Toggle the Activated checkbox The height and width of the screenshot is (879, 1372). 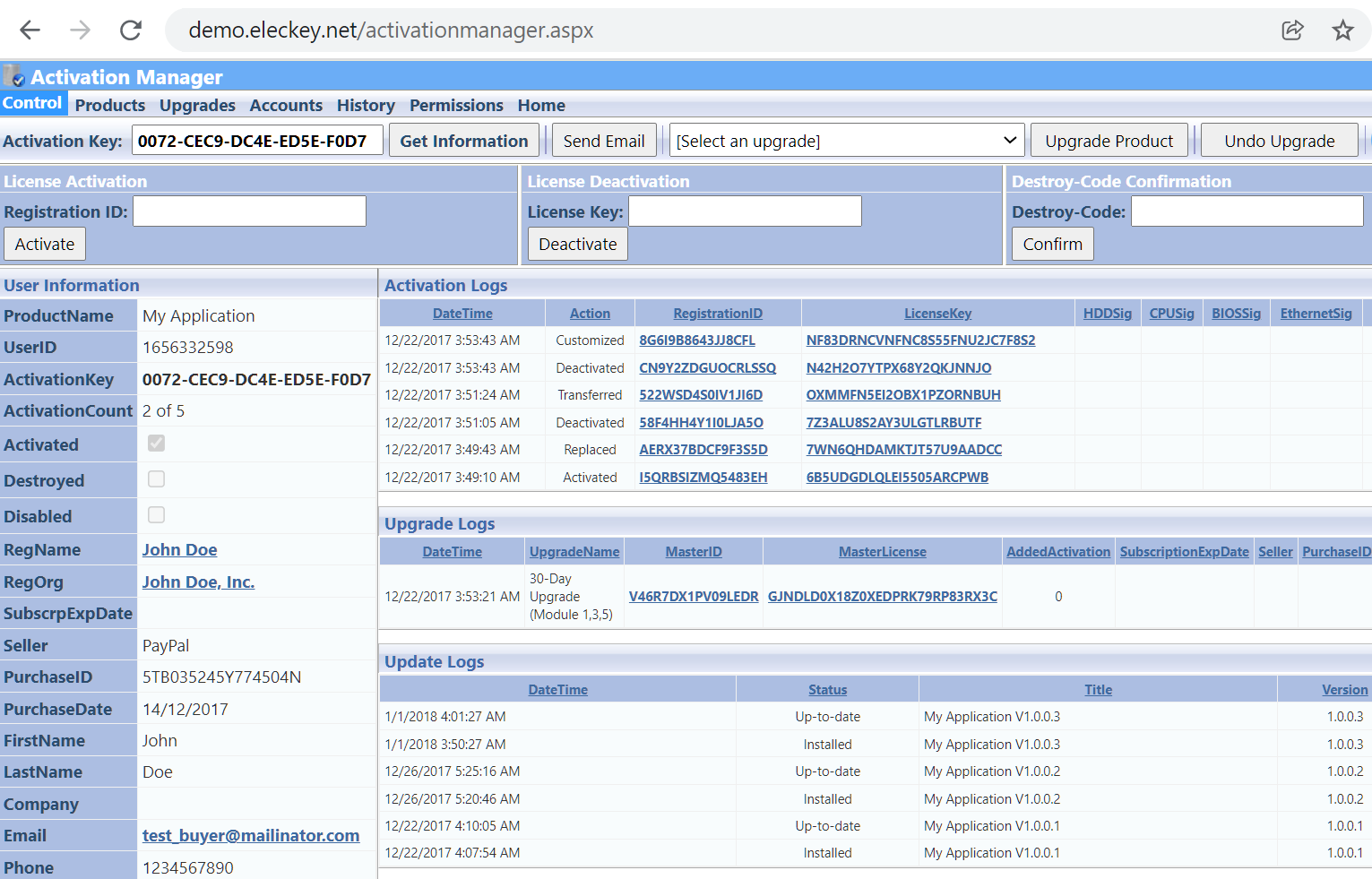point(156,444)
